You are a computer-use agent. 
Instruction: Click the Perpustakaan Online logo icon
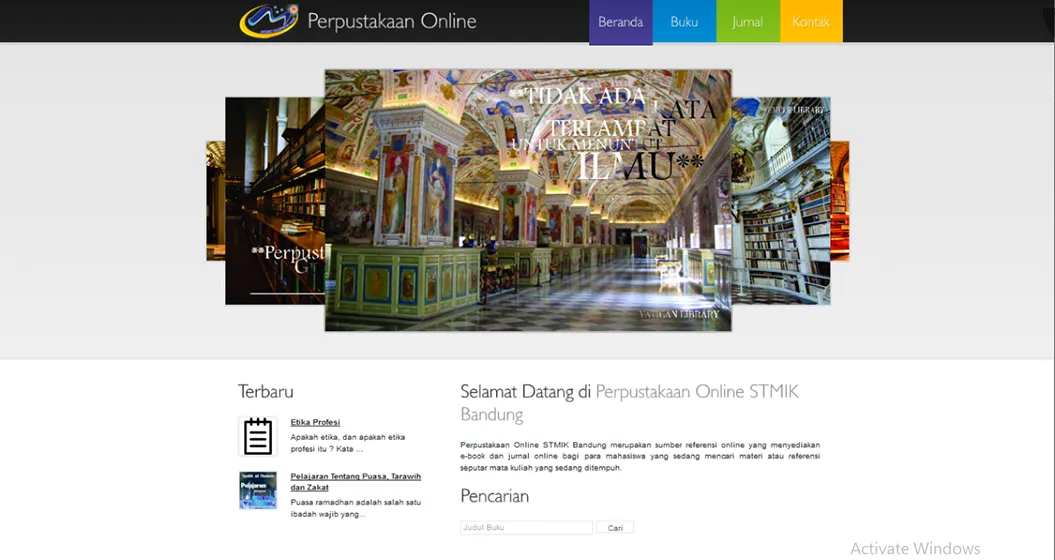point(268,21)
